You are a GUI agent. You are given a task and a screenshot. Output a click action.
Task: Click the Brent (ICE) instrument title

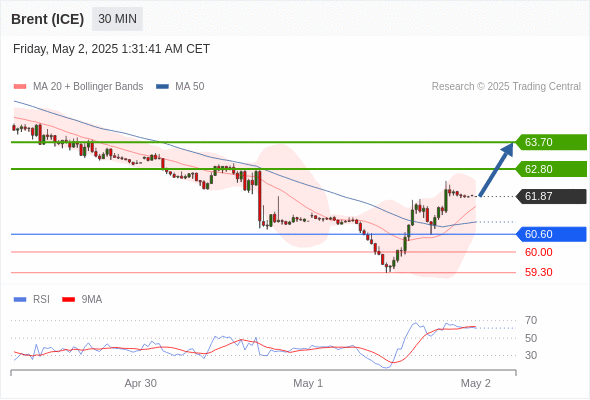[47, 19]
